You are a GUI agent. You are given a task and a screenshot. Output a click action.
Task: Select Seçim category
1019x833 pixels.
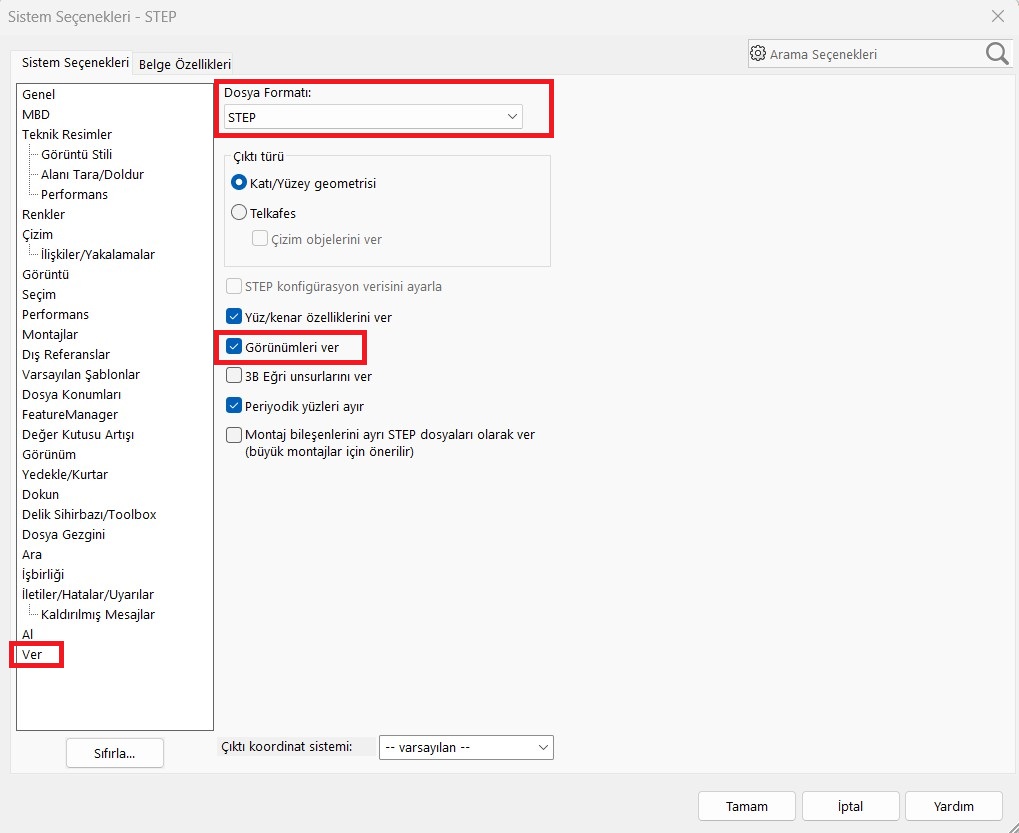(39, 294)
